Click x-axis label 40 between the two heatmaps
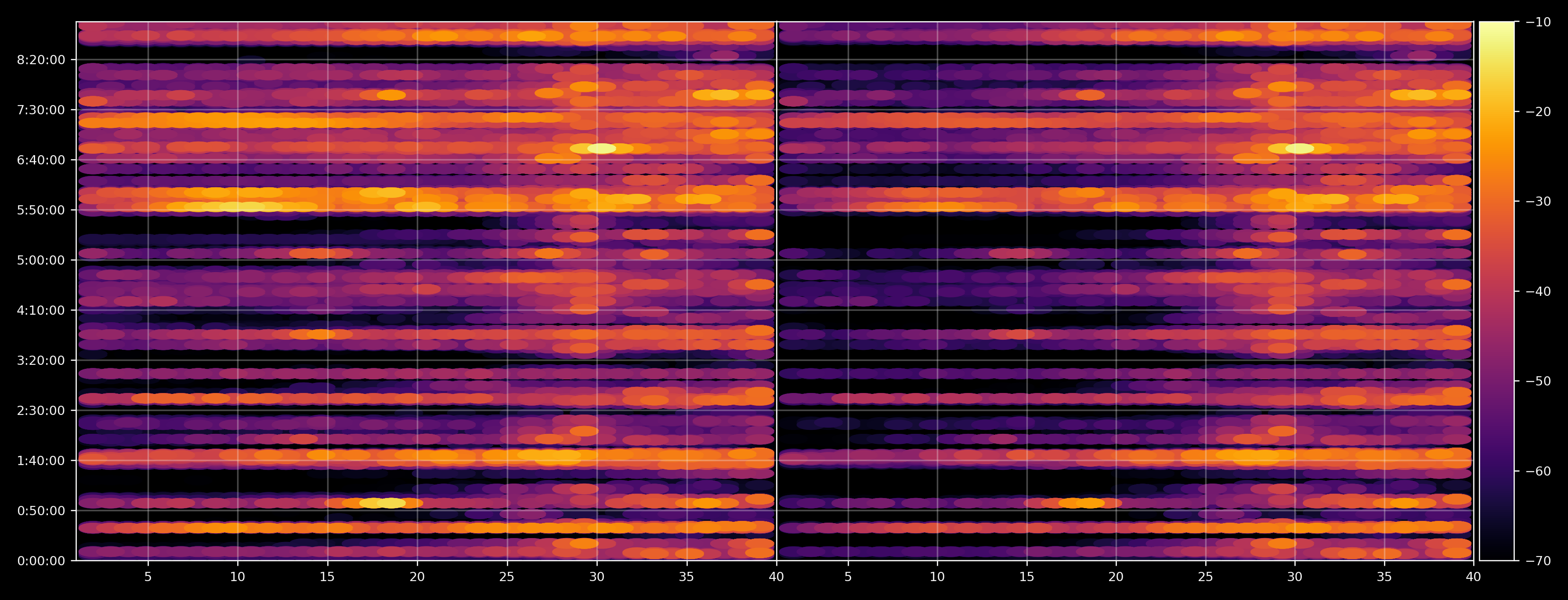This screenshot has width=1568, height=600. (776, 577)
